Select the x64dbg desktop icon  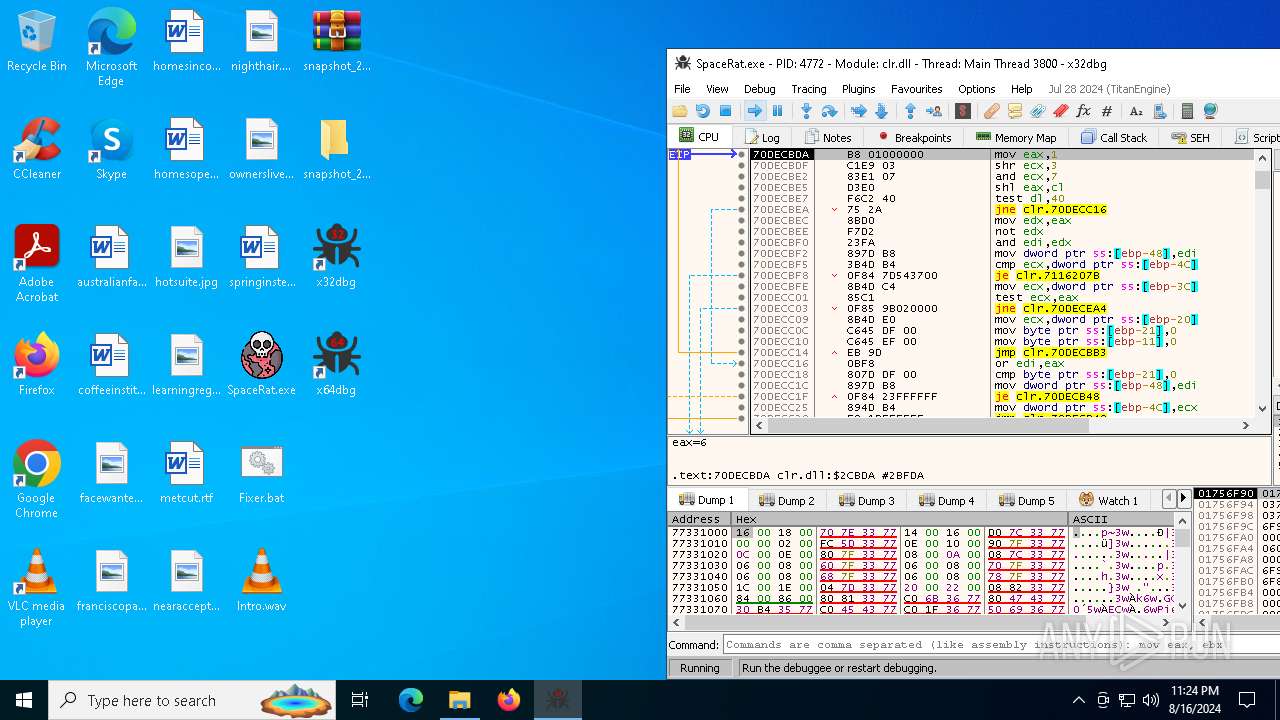click(336, 365)
